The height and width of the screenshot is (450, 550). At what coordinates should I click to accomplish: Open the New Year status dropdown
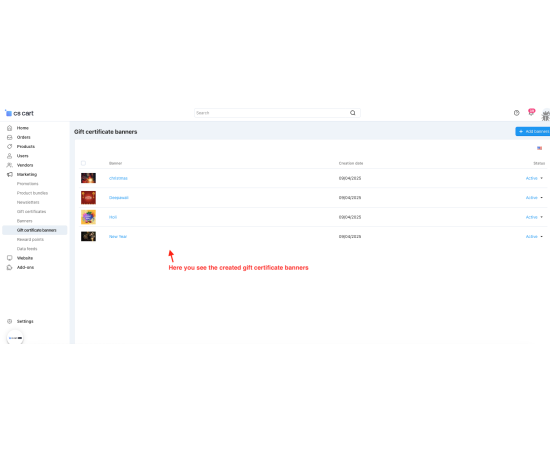(x=534, y=237)
